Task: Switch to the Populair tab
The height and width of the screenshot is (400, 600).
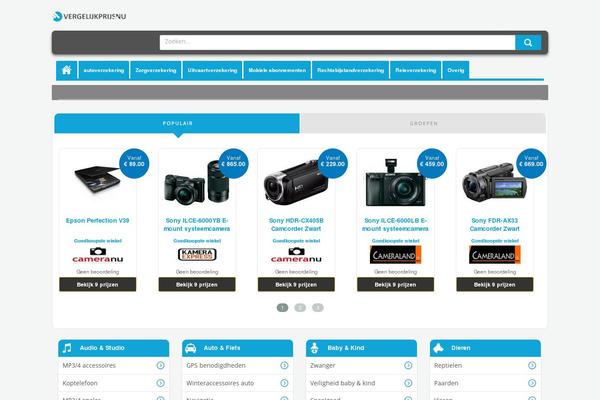Action: (177, 123)
